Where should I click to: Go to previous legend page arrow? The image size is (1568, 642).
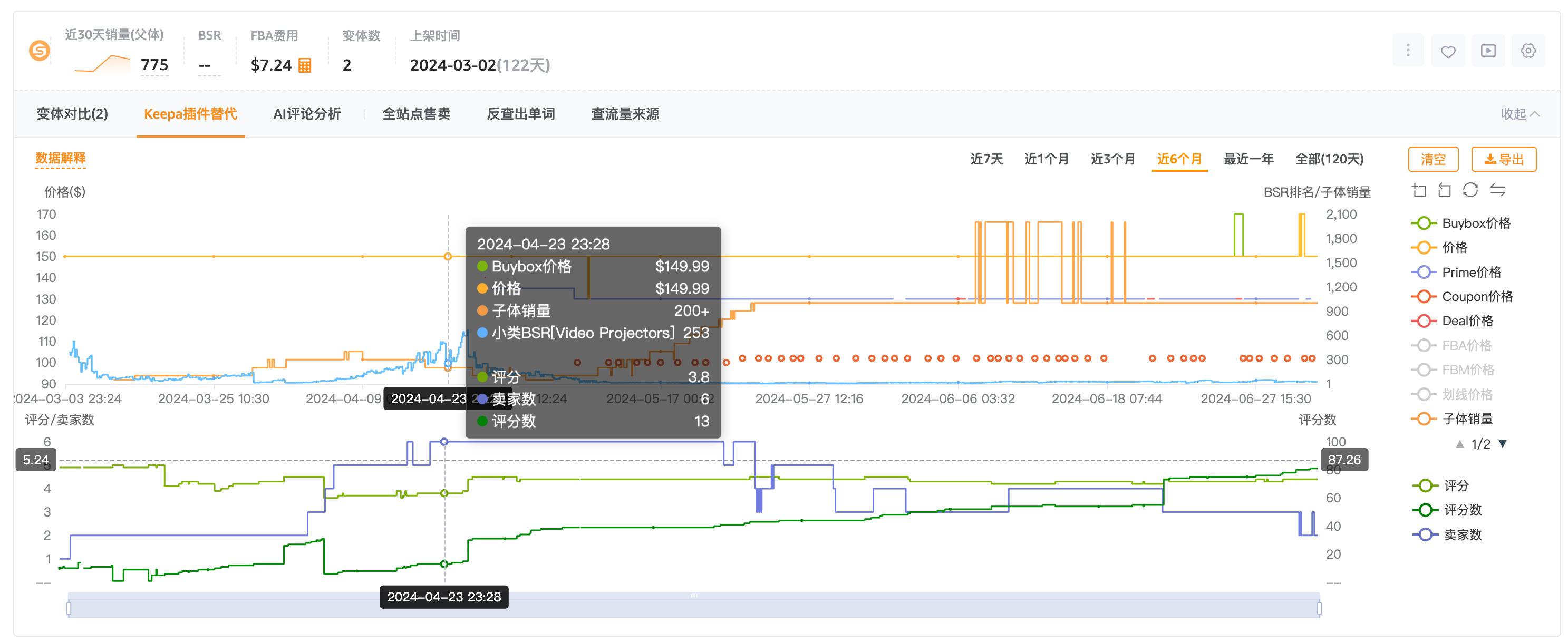click(x=1459, y=444)
